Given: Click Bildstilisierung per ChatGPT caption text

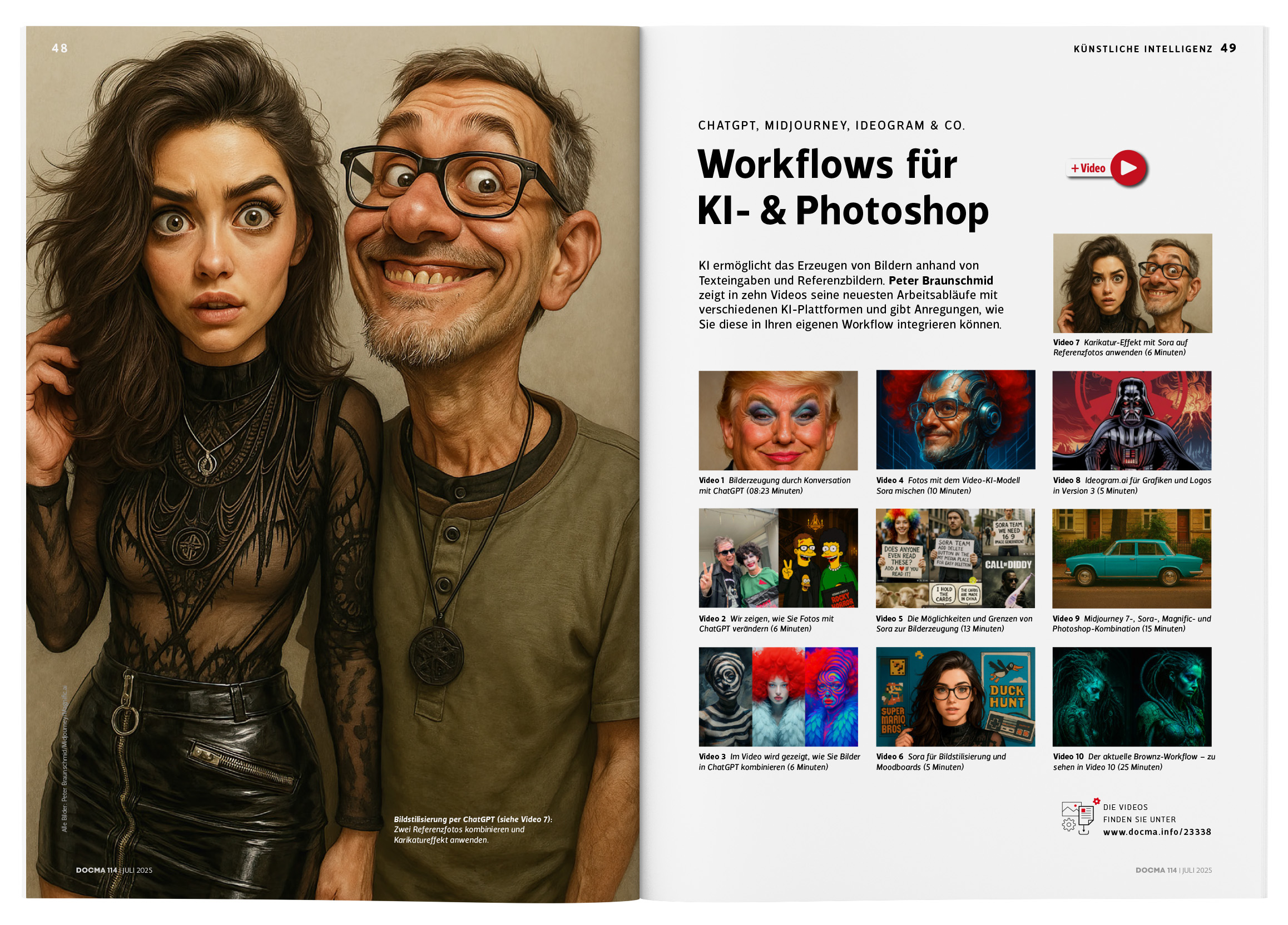Looking at the screenshot, I should [x=473, y=829].
